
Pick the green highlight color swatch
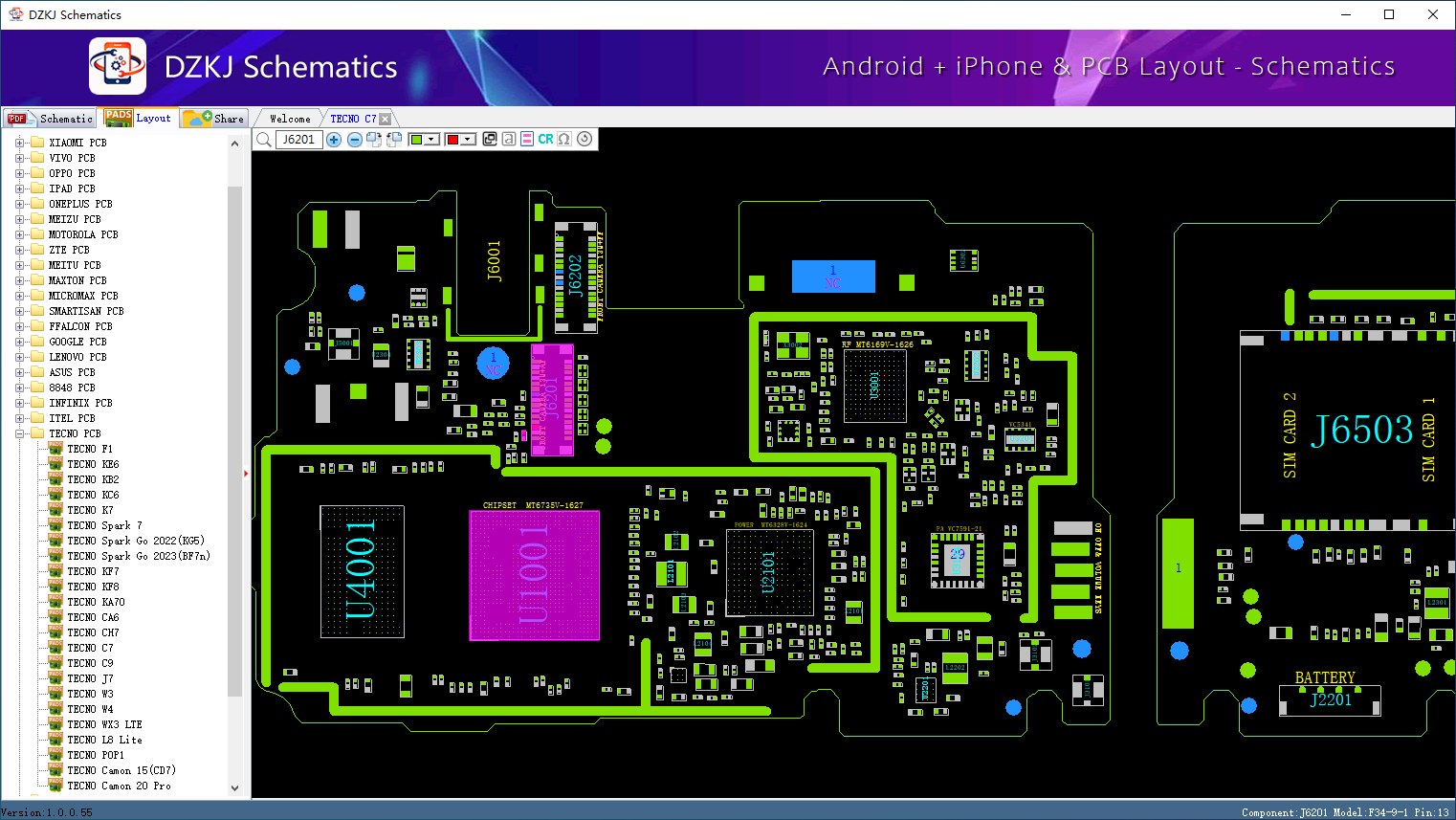click(x=416, y=140)
